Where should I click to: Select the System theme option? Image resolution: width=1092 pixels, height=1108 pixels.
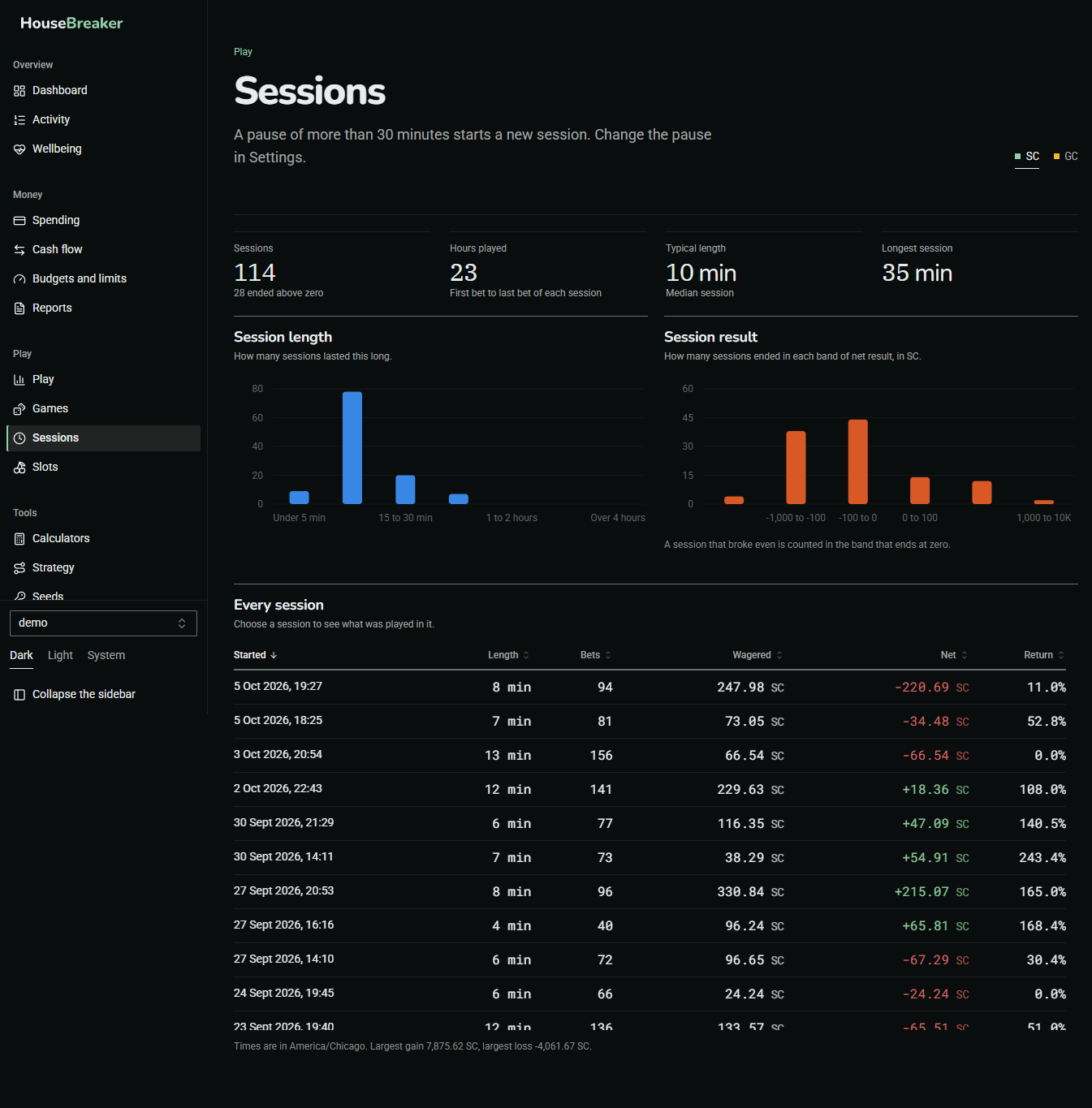coord(106,656)
